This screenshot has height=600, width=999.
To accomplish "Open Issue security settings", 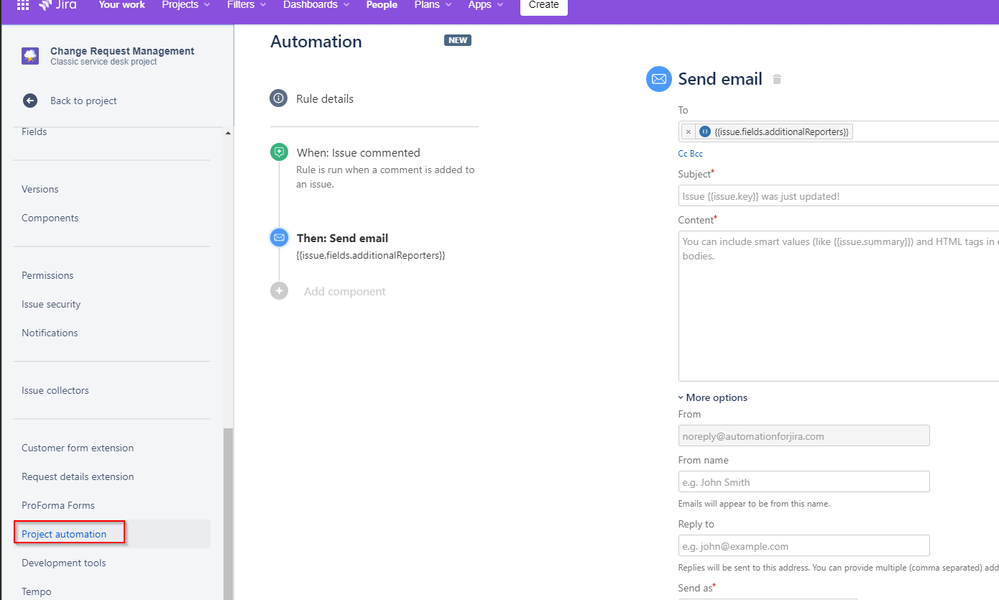I will pos(51,304).
